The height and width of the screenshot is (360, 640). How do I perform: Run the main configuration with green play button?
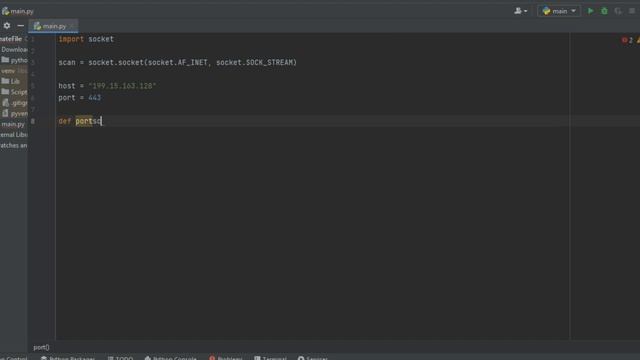[590, 11]
